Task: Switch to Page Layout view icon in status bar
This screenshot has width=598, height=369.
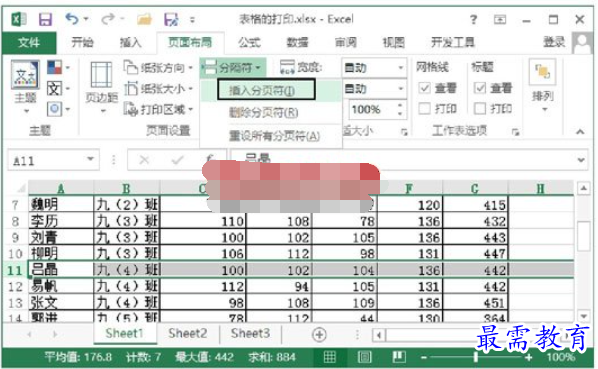Action: (x=364, y=357)
